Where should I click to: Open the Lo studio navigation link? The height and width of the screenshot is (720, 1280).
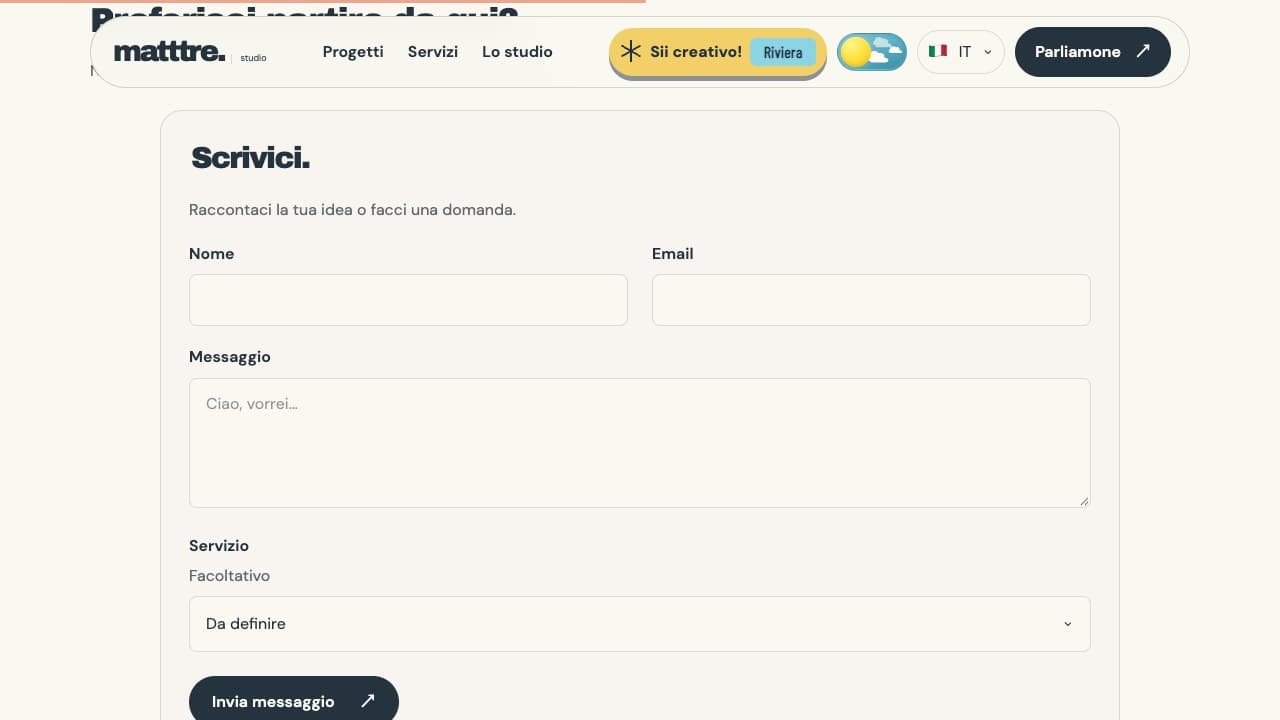(x=517, y=52)
